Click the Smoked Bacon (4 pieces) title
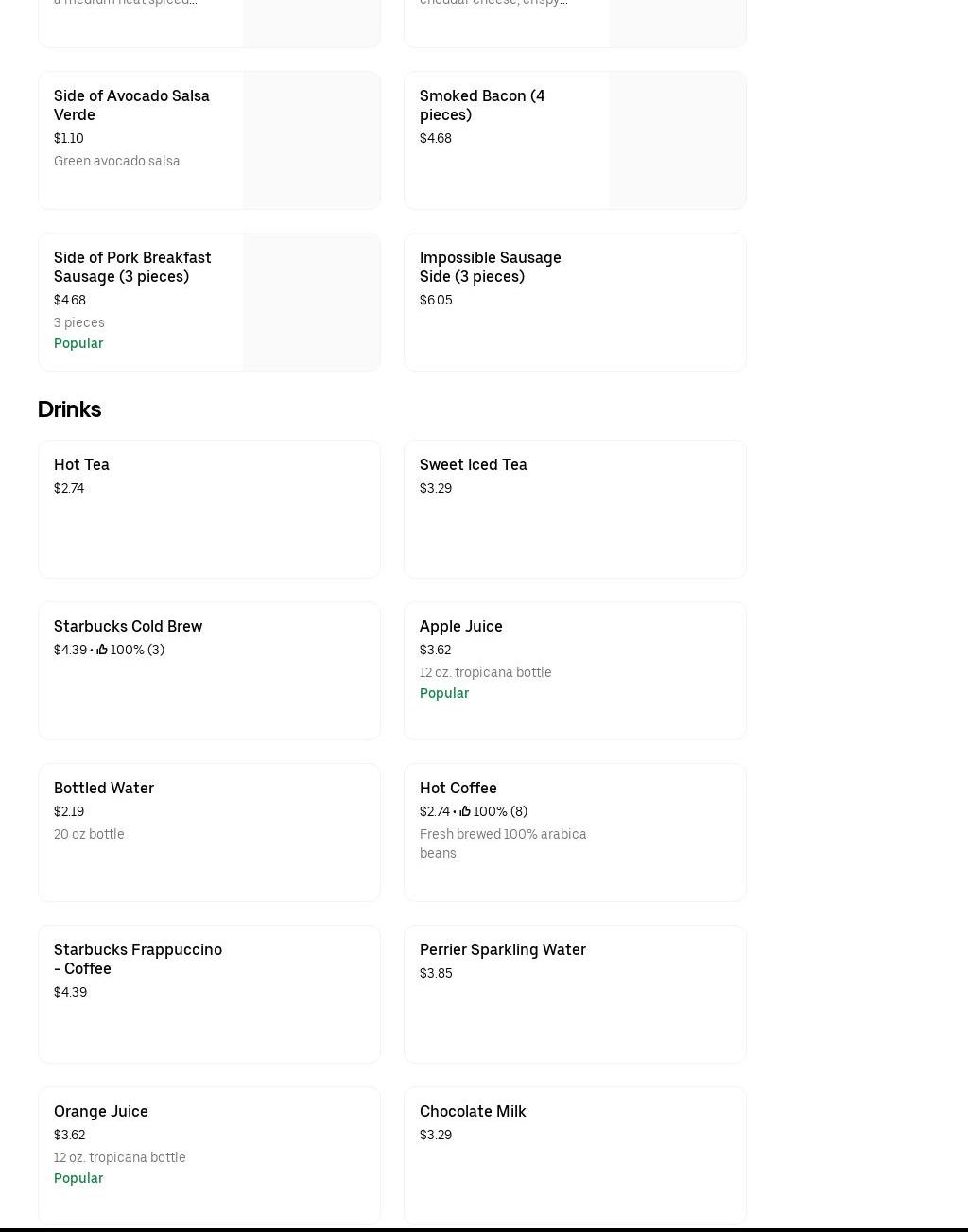This screenshot has width=968, height=1232. (x=481, y=105)
